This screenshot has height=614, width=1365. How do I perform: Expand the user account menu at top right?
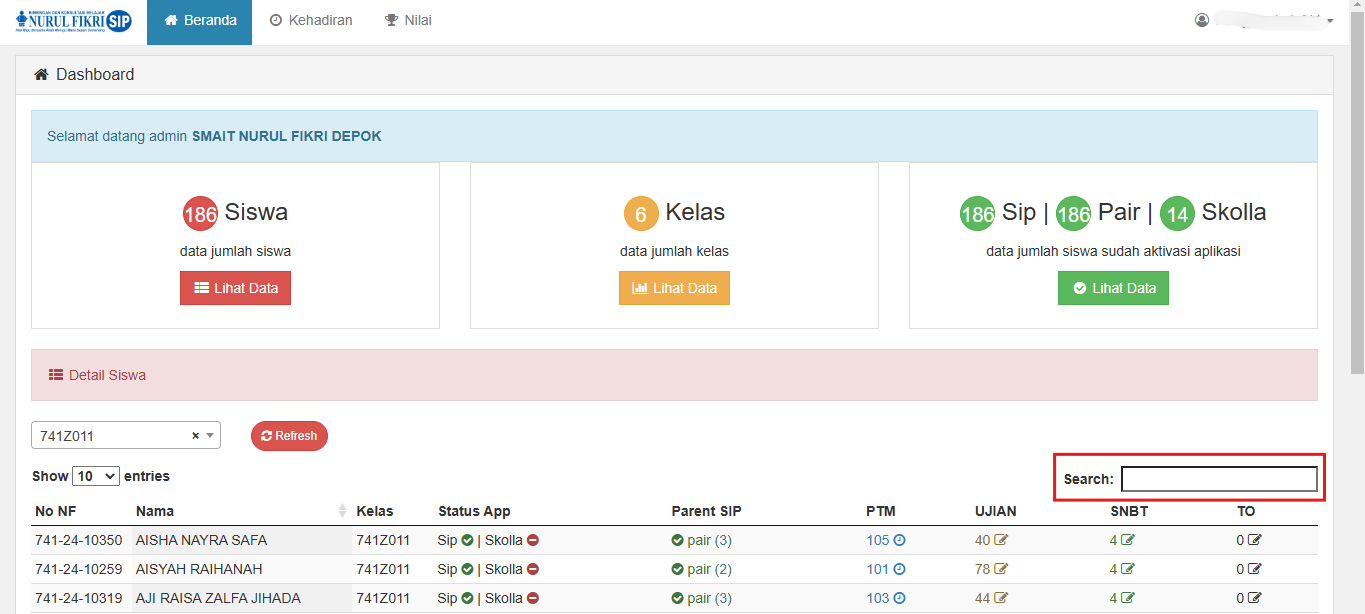[x=1265, y=21]
